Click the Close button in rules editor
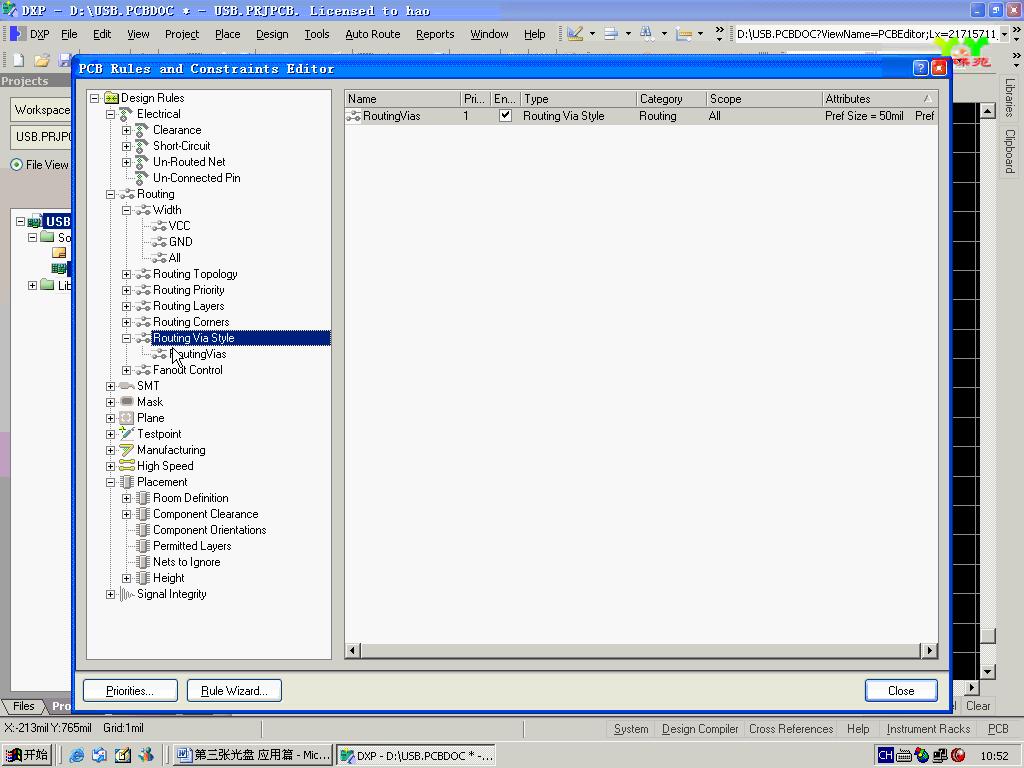 point(901,691)
